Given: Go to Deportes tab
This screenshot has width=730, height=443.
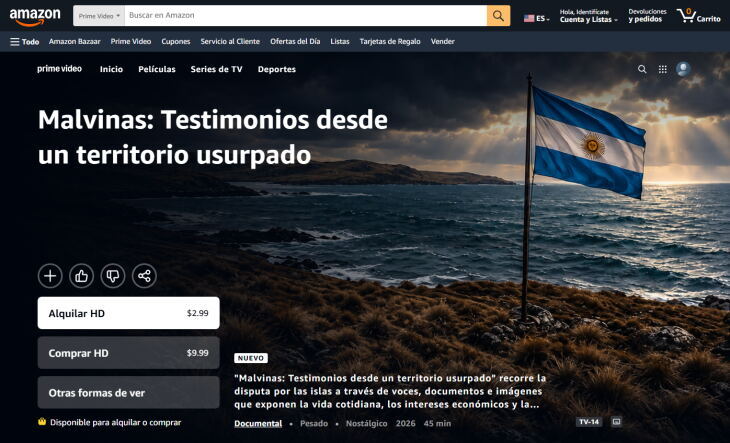Looking at the screenshot, I should point(277,69).
